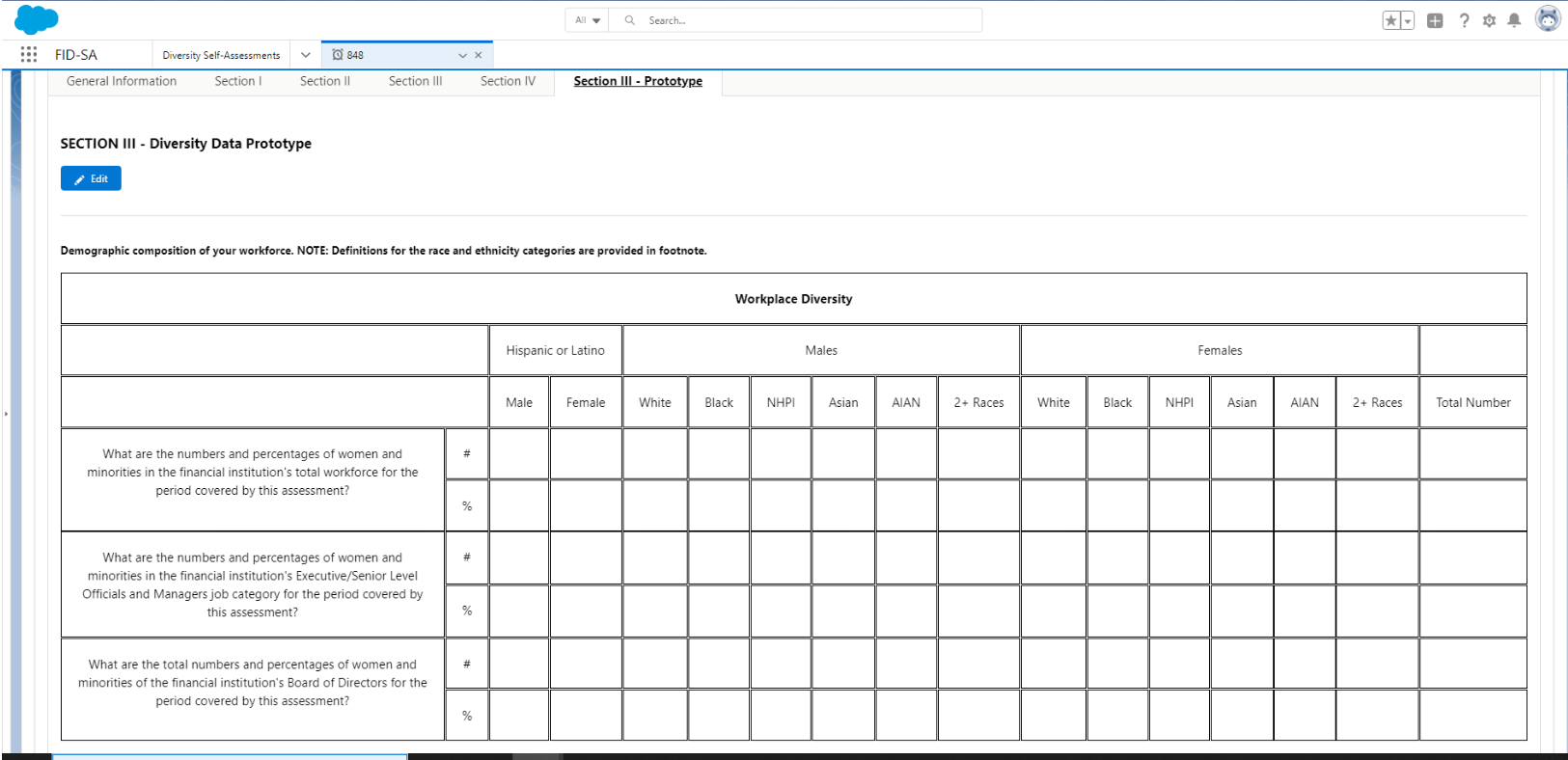Open the Setup gear menu
This screenshot has width=1568, height=760.
point(1489,20)
